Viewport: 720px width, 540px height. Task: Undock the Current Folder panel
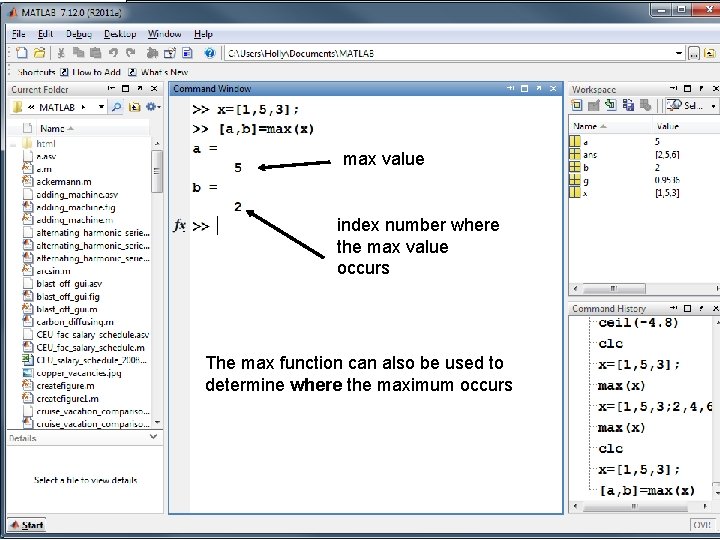coord(140,88)
